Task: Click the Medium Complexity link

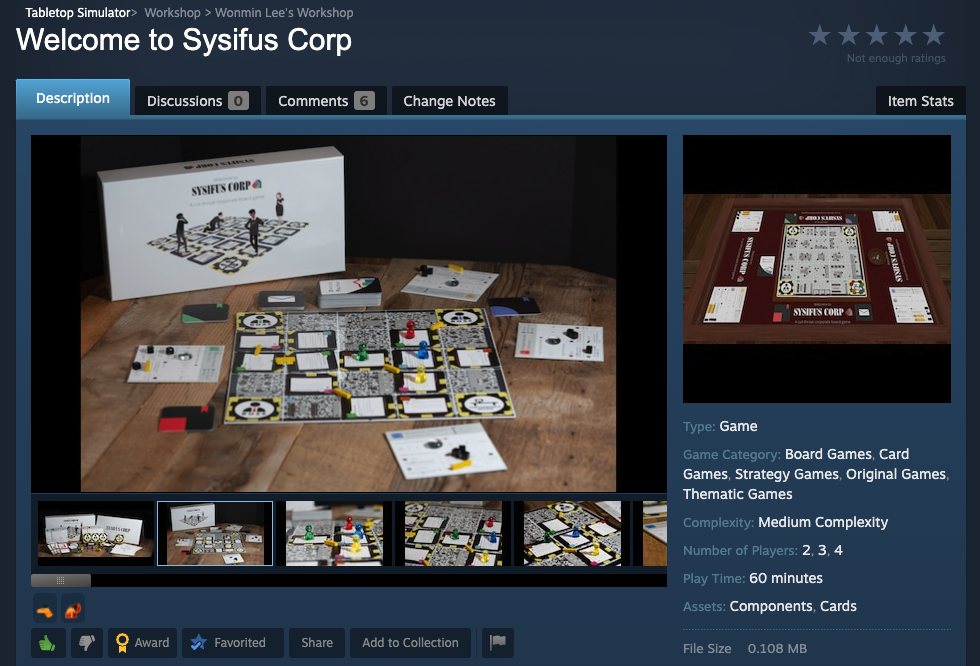Action: tap(822, 522)
